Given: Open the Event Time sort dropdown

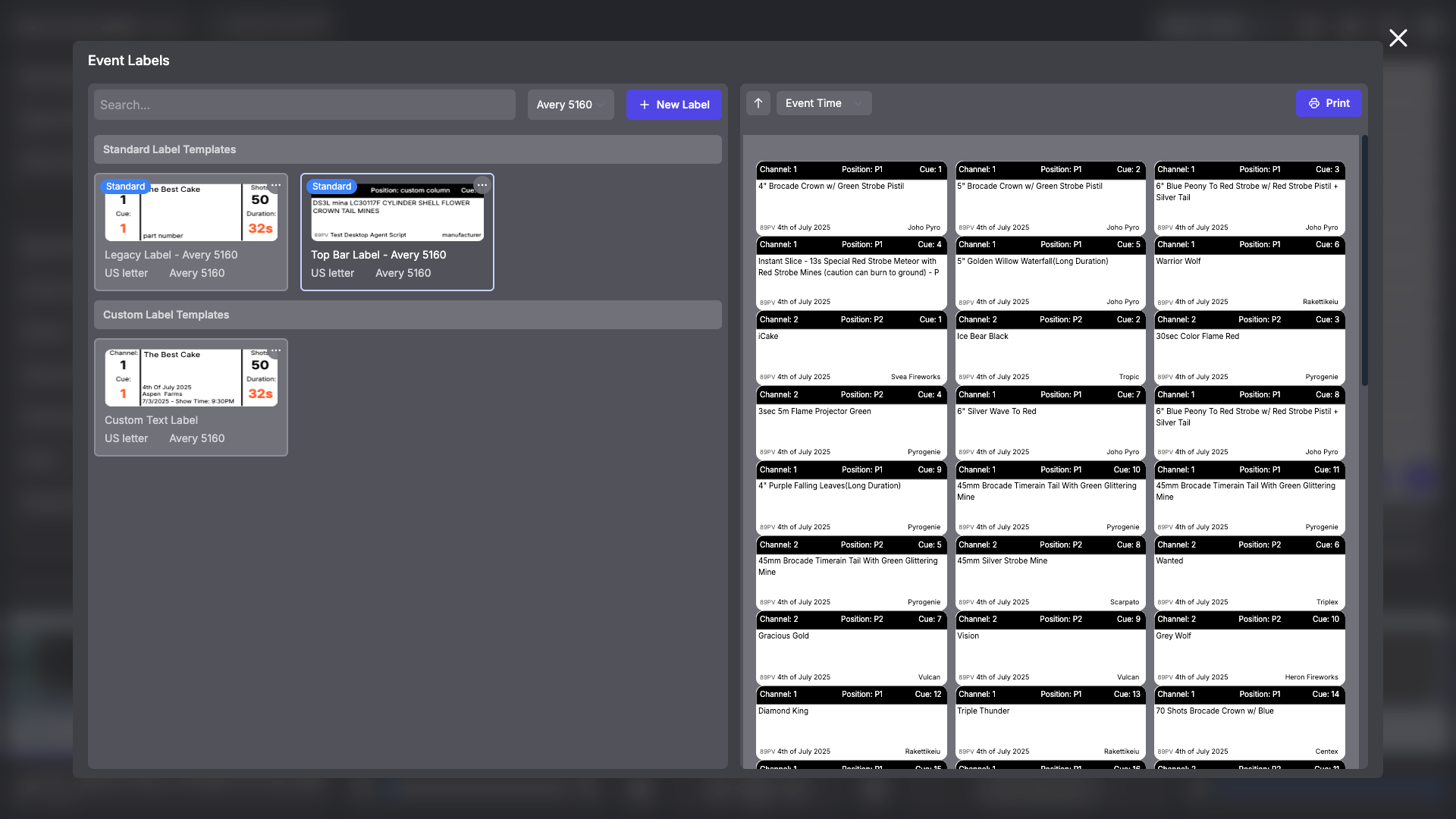Looking at the screenshot, I should pyautogui.click(x=824, y=103).
